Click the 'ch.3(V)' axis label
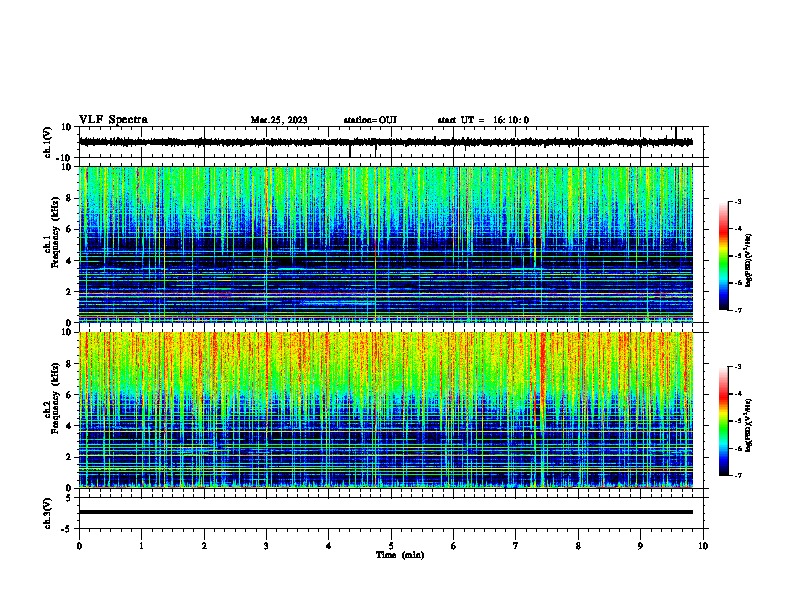792x612 pixels. coord(48,513)
